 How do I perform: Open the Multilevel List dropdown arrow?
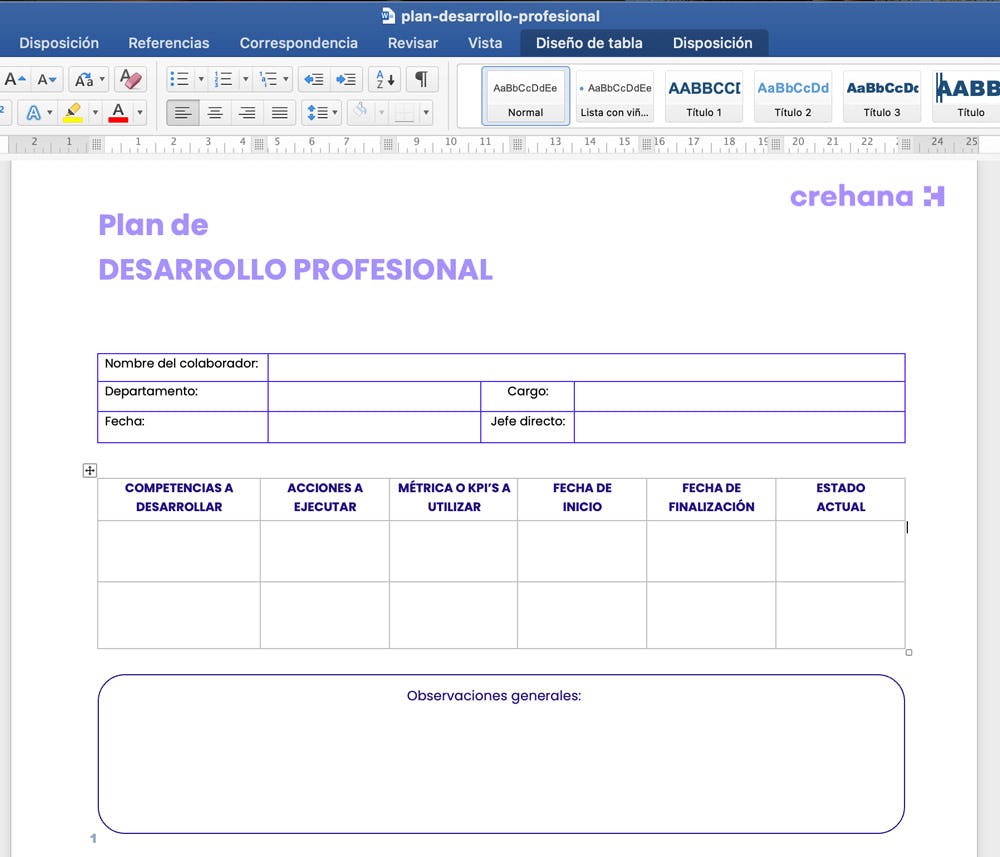point(286,79)
